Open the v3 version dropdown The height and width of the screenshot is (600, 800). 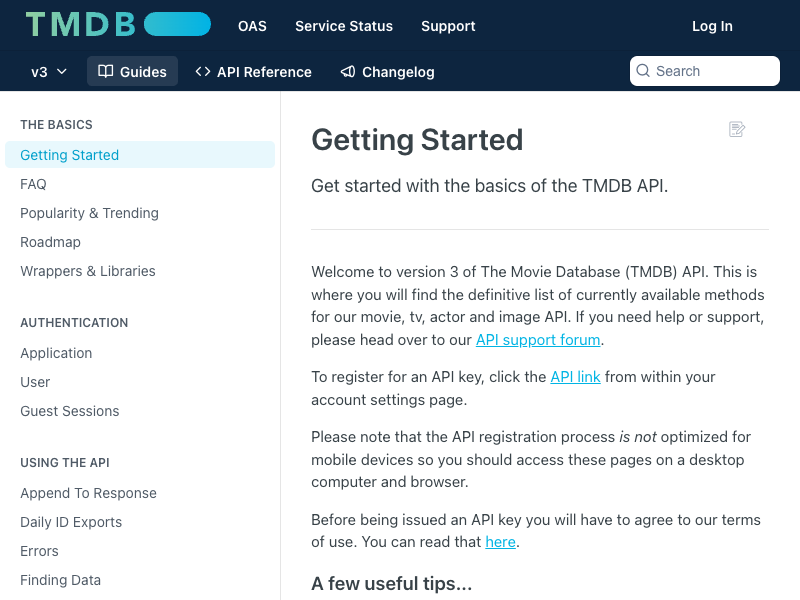click(x=49, y=71)
